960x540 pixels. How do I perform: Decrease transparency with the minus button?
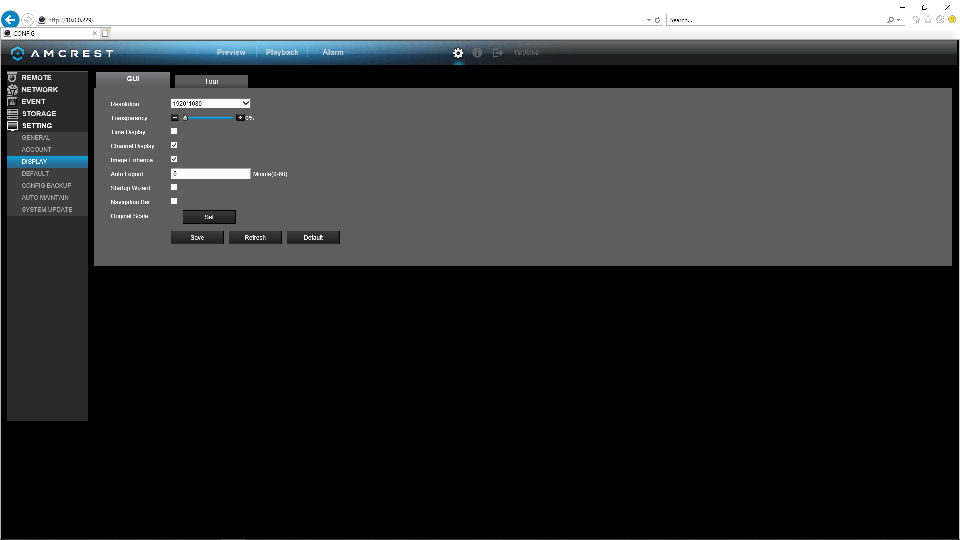[x=175, y=118]
